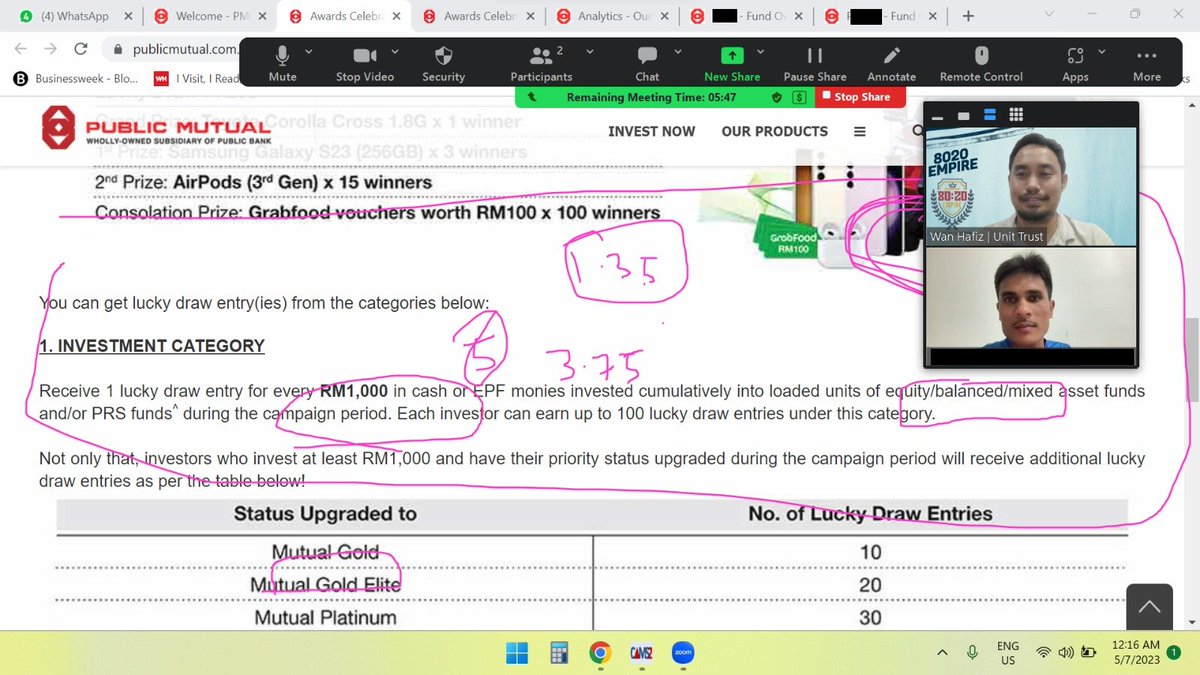Pause the screen share
This screenshot has height=675, width=1200.
813,63
